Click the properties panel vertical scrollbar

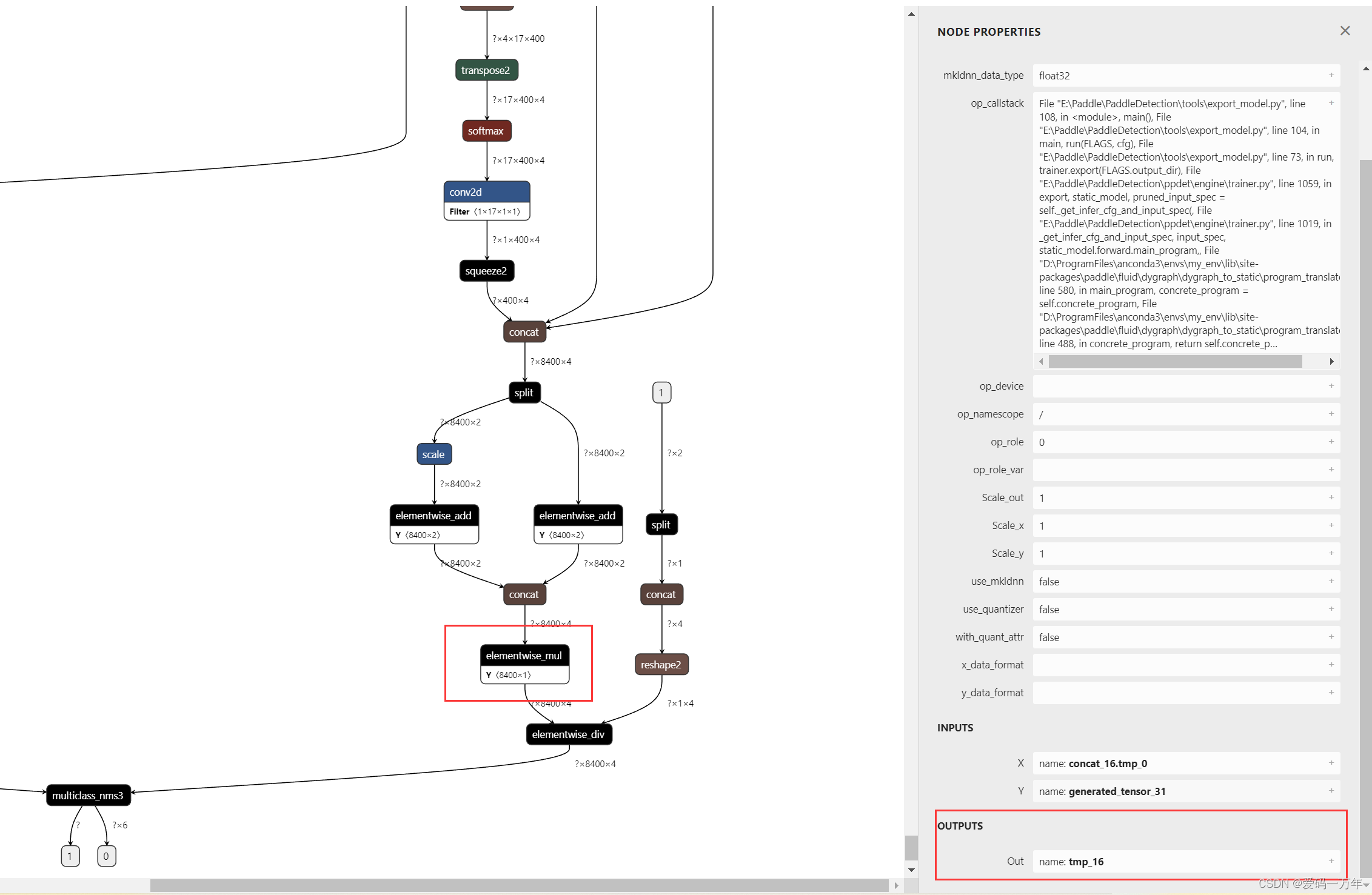coord(1365,518)
